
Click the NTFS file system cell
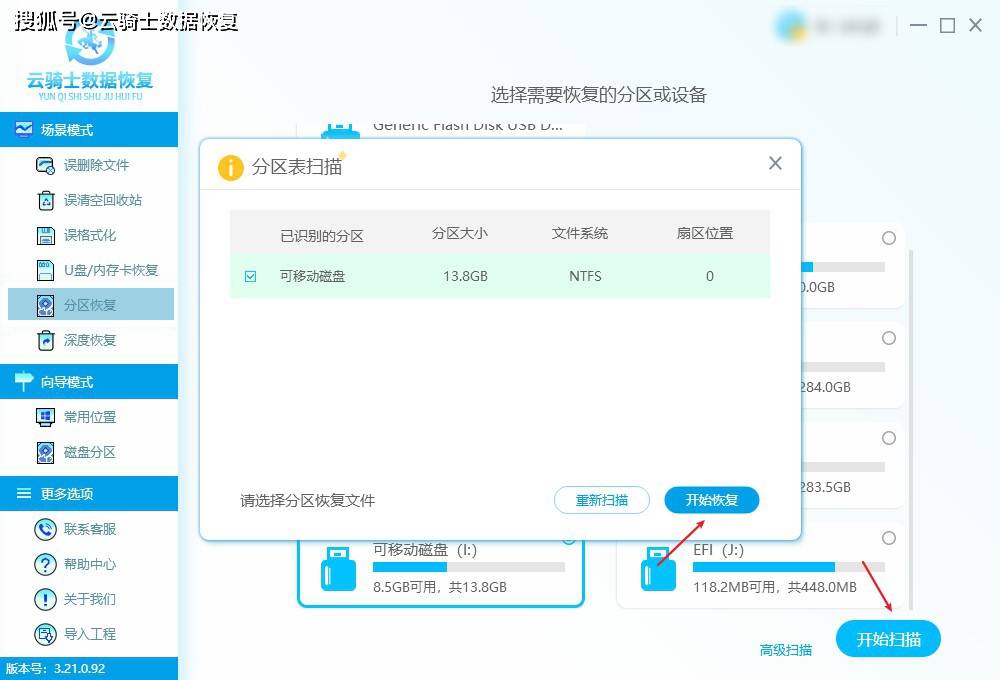(585, 276)
